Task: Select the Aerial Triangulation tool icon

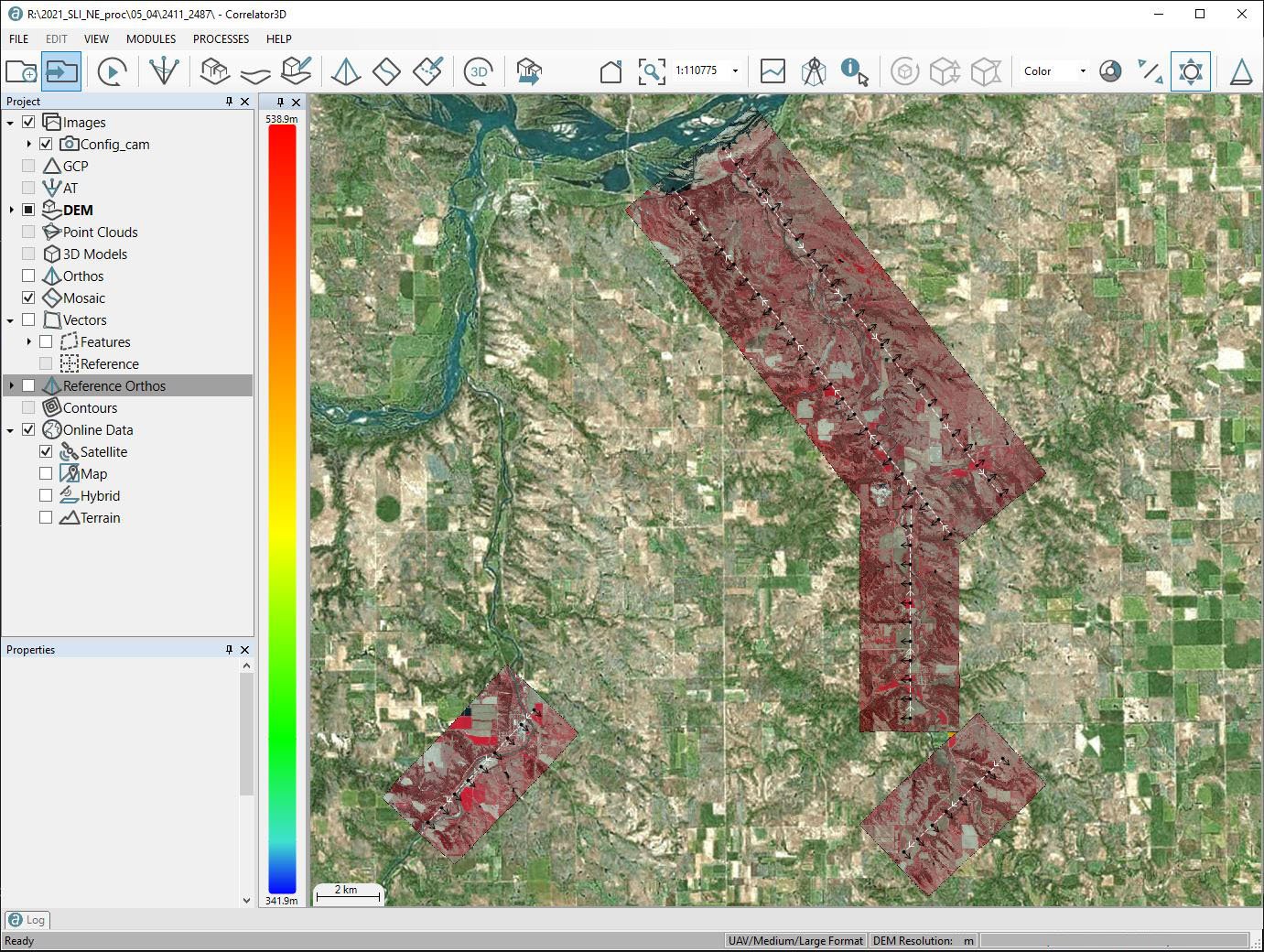Action: (x=165, y=71)
